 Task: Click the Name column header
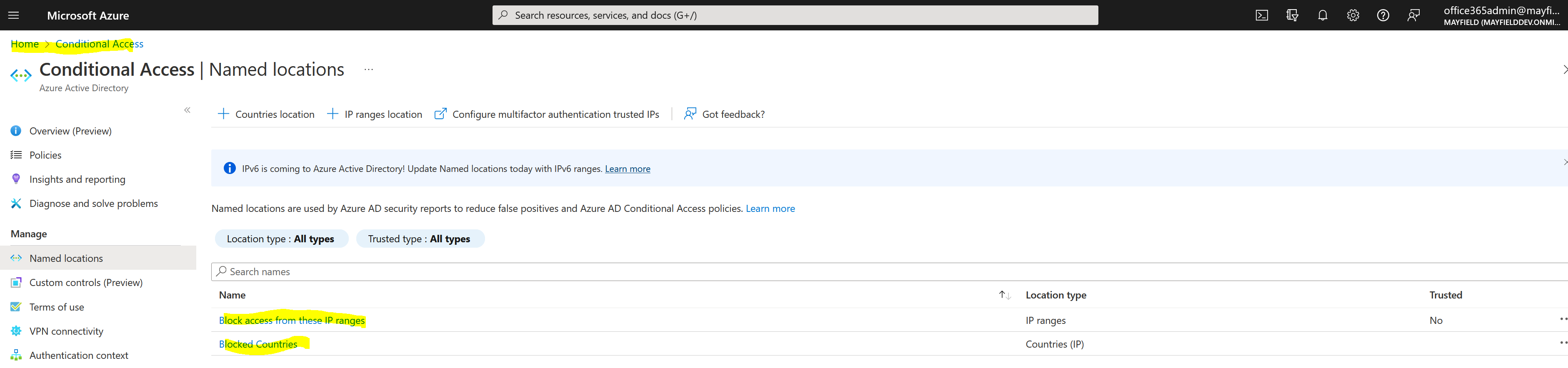(x=232, y=295)
